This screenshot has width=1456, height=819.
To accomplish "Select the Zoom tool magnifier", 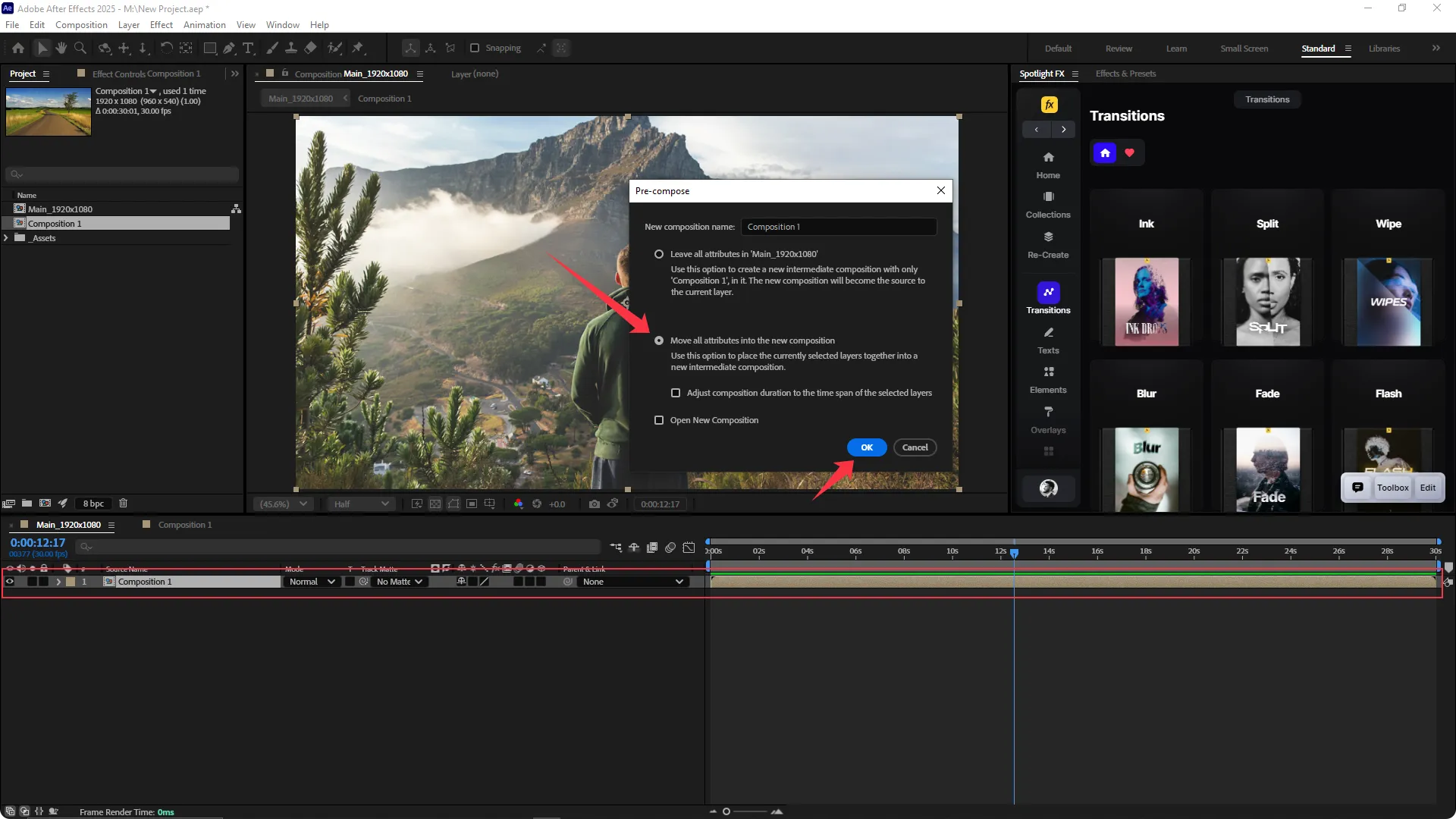I will (80, 48).
